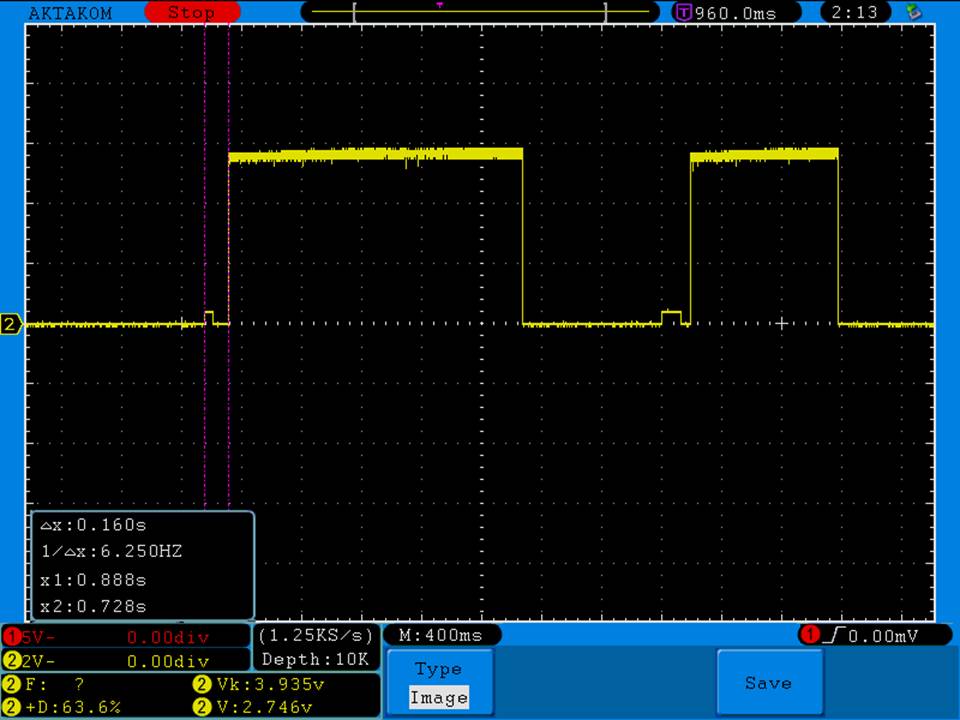Screen dimensions: 960x720
Task: Click the USB device icon at top right
Action: point(914,12)
